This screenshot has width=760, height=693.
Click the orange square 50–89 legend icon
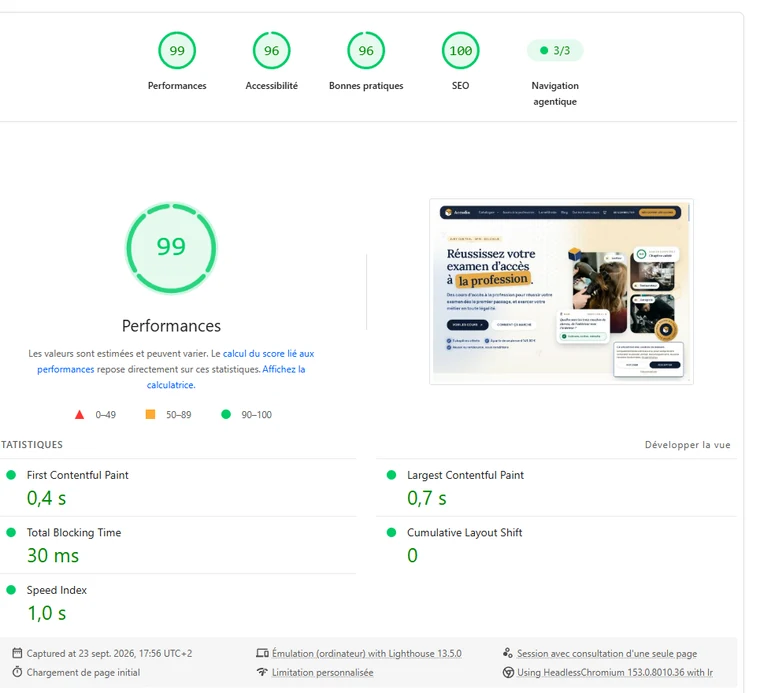click(x=150, y=414)
